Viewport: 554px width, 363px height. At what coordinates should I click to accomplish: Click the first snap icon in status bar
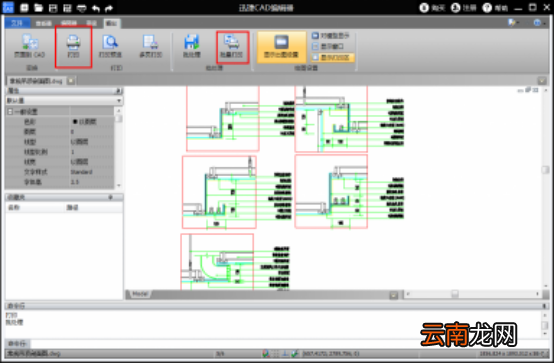(x=266, y=353)
